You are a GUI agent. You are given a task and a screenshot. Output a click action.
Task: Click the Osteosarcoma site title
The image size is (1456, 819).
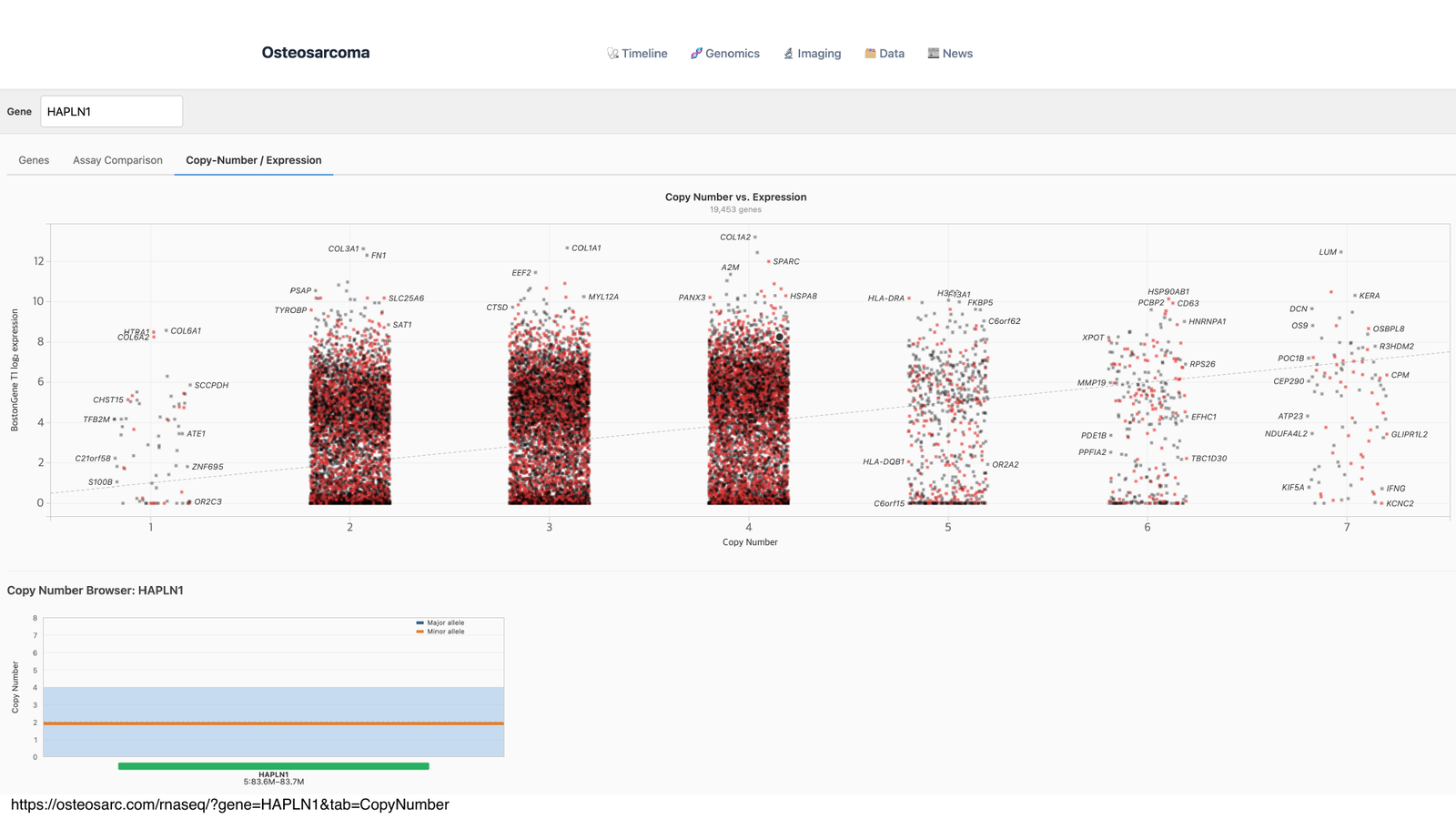[316, 53]
